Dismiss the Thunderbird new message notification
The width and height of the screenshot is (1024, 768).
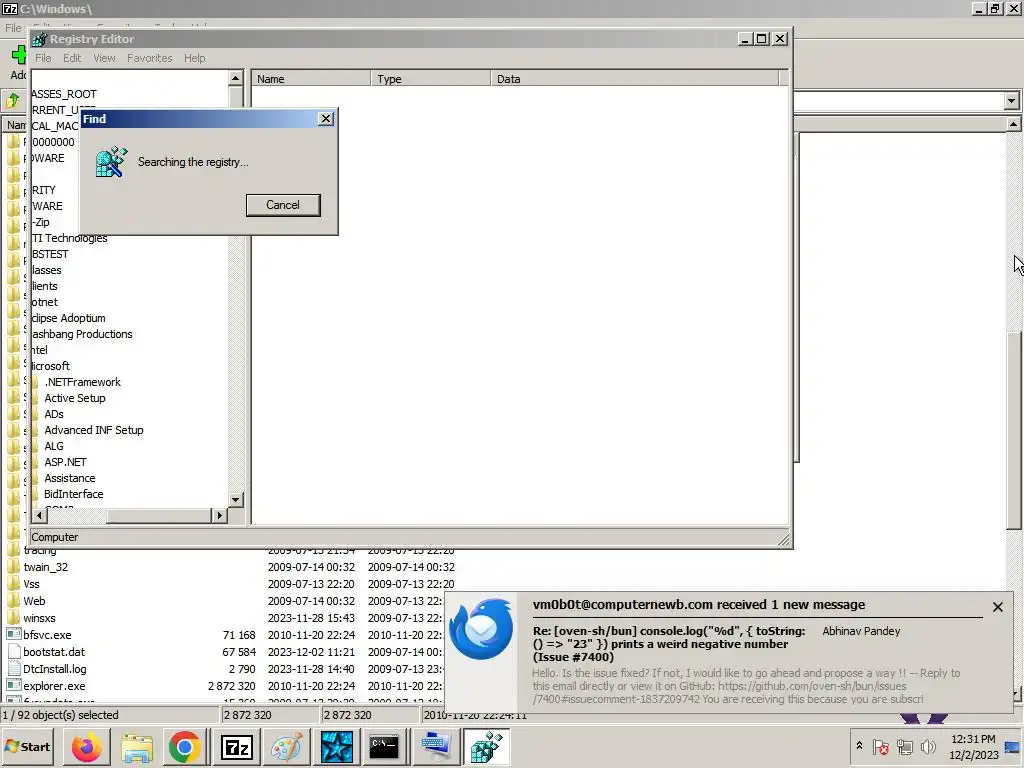tap(998, 607)
